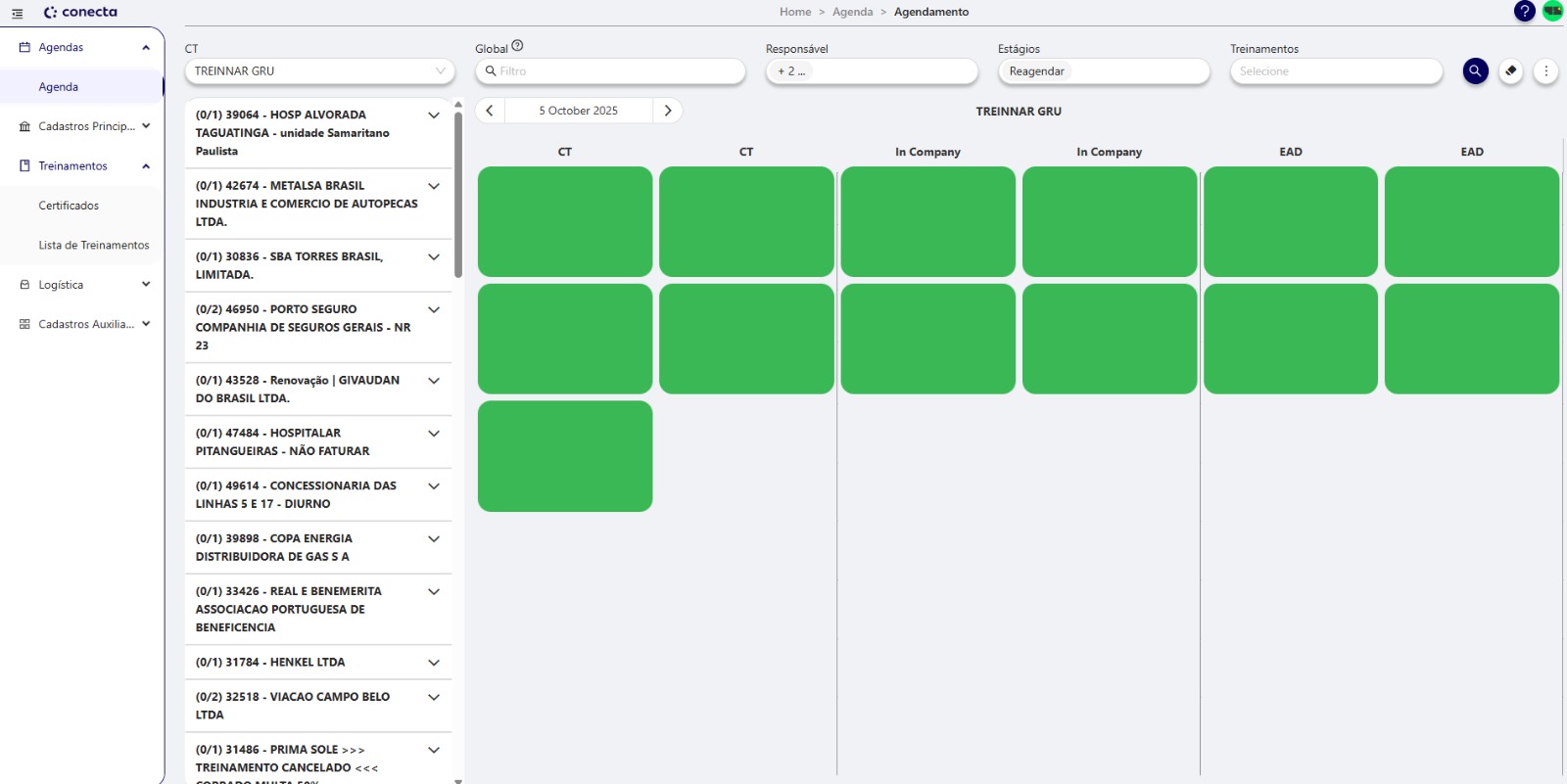Click the help question mark icon
Viewport: 1567px width, 784px height.
tap(1524, 12)
